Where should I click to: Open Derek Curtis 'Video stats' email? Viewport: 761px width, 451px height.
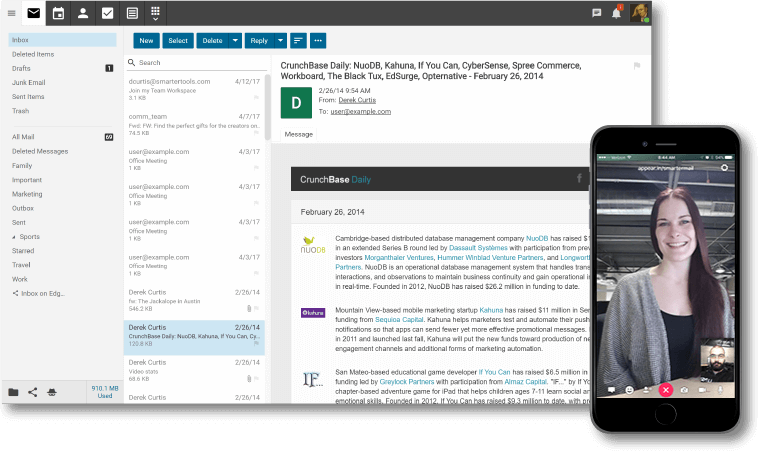(194, 370)
